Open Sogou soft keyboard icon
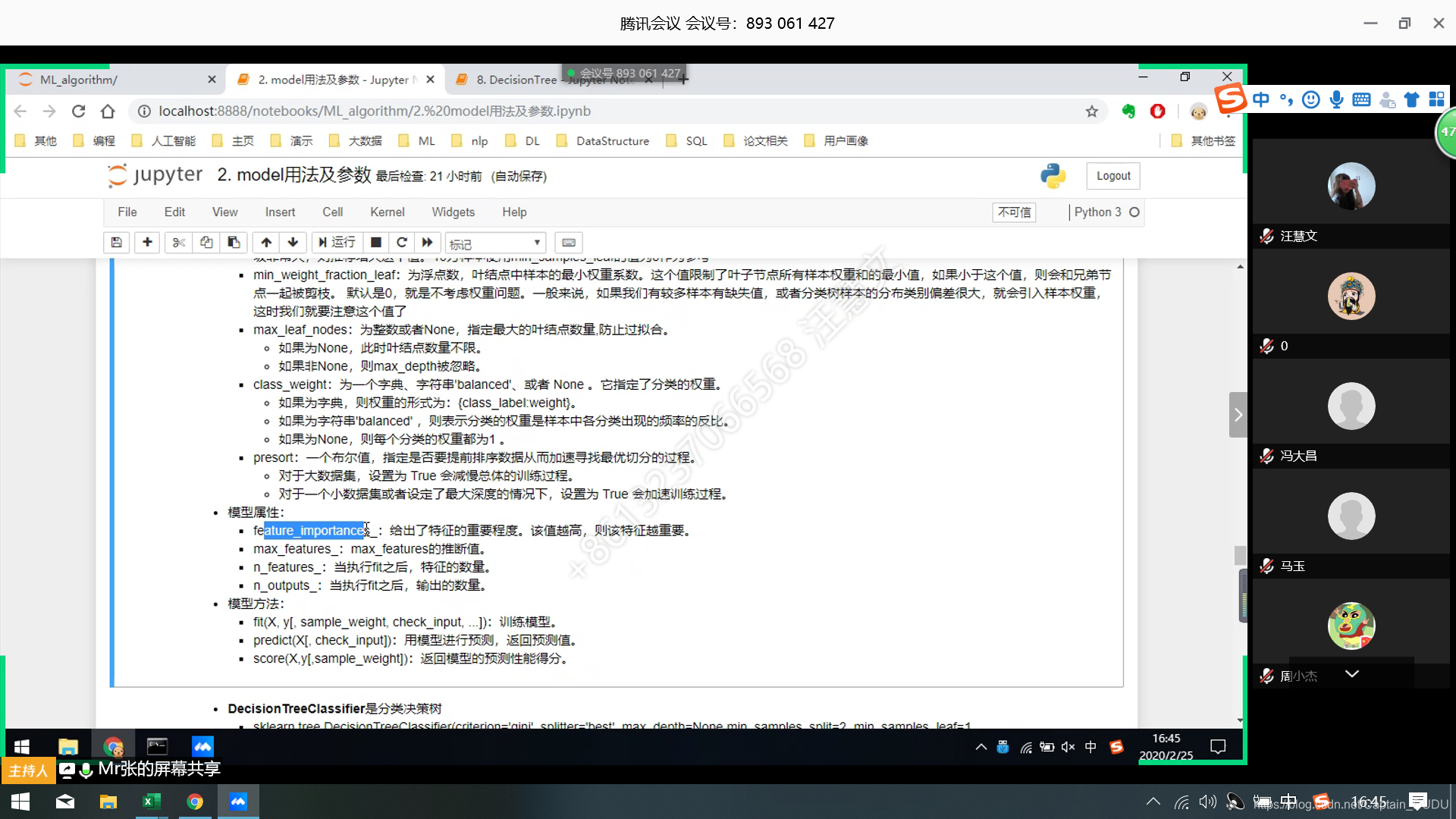Viewport: 1456px width, 819px height. tap(1361, 99)
